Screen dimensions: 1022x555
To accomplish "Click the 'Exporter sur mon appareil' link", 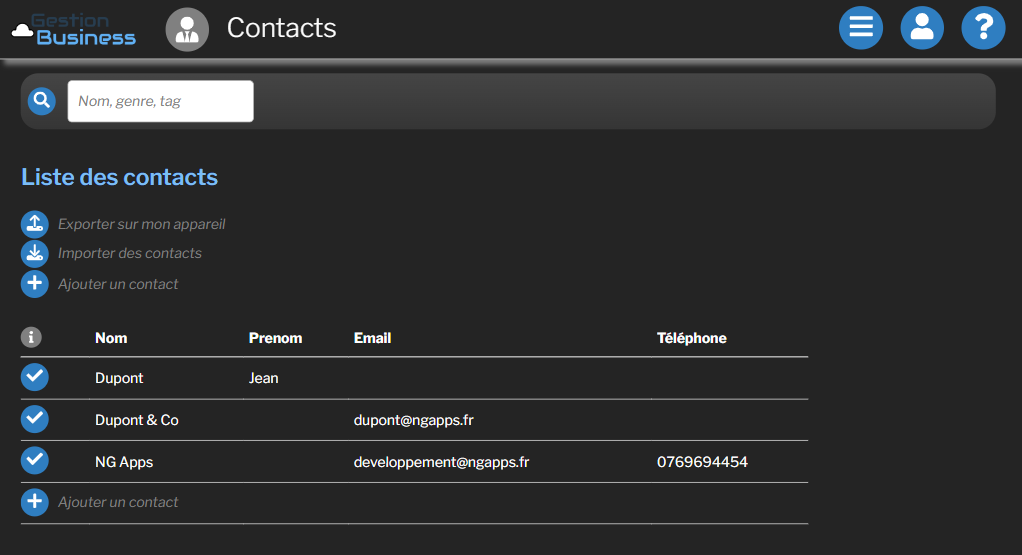I will click(x=141, y=224).
